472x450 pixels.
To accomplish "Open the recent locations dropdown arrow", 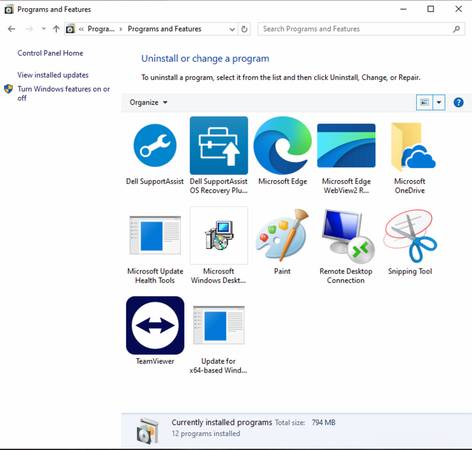I will point(44,29).
